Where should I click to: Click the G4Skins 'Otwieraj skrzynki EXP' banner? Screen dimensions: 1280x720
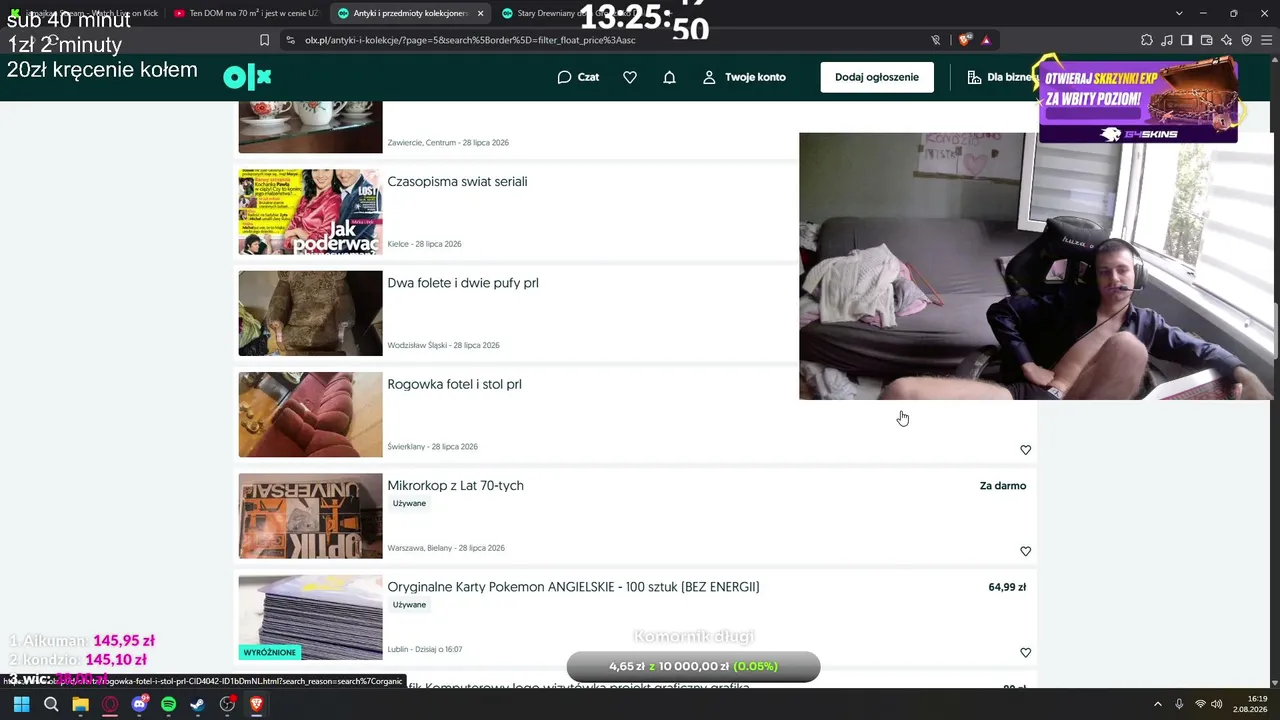point(1138,100)
